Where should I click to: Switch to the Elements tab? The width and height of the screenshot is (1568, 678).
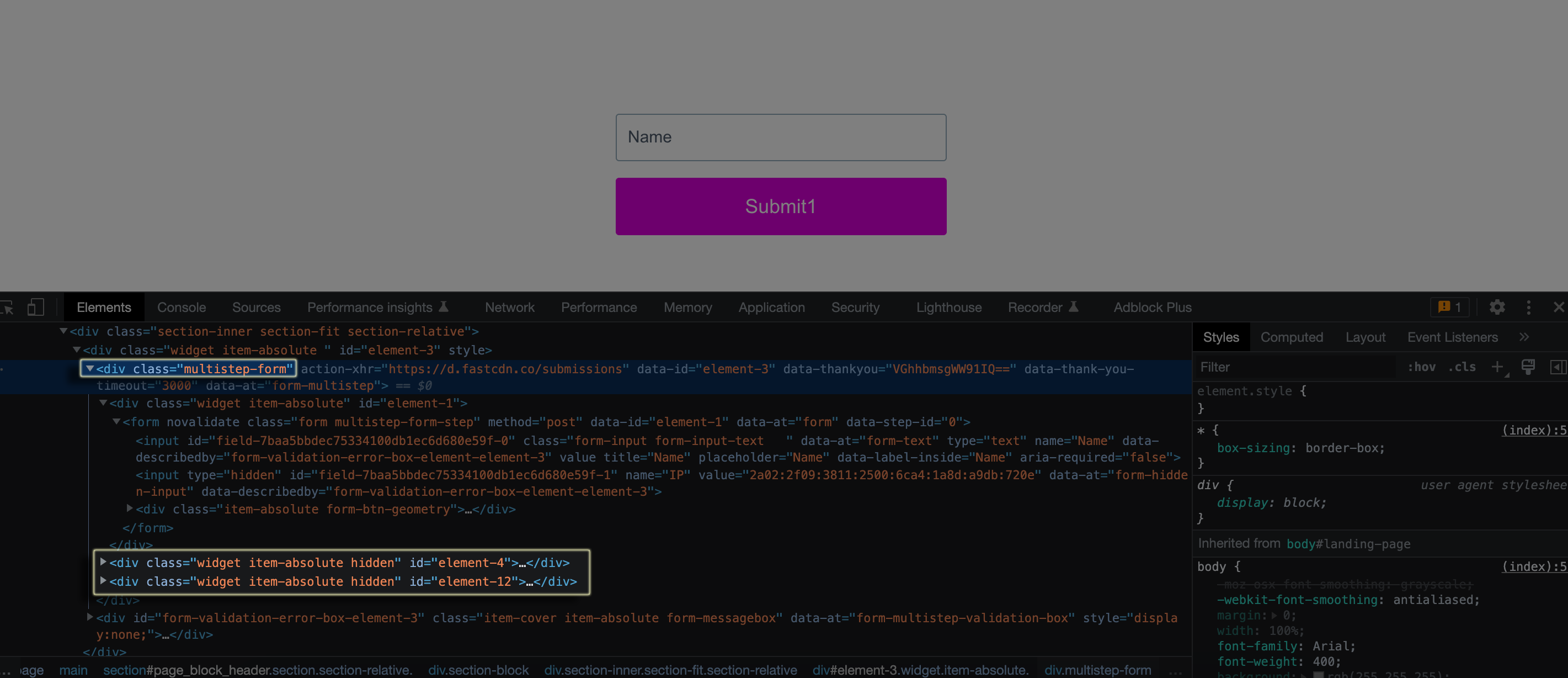click(x=104, y=307)
